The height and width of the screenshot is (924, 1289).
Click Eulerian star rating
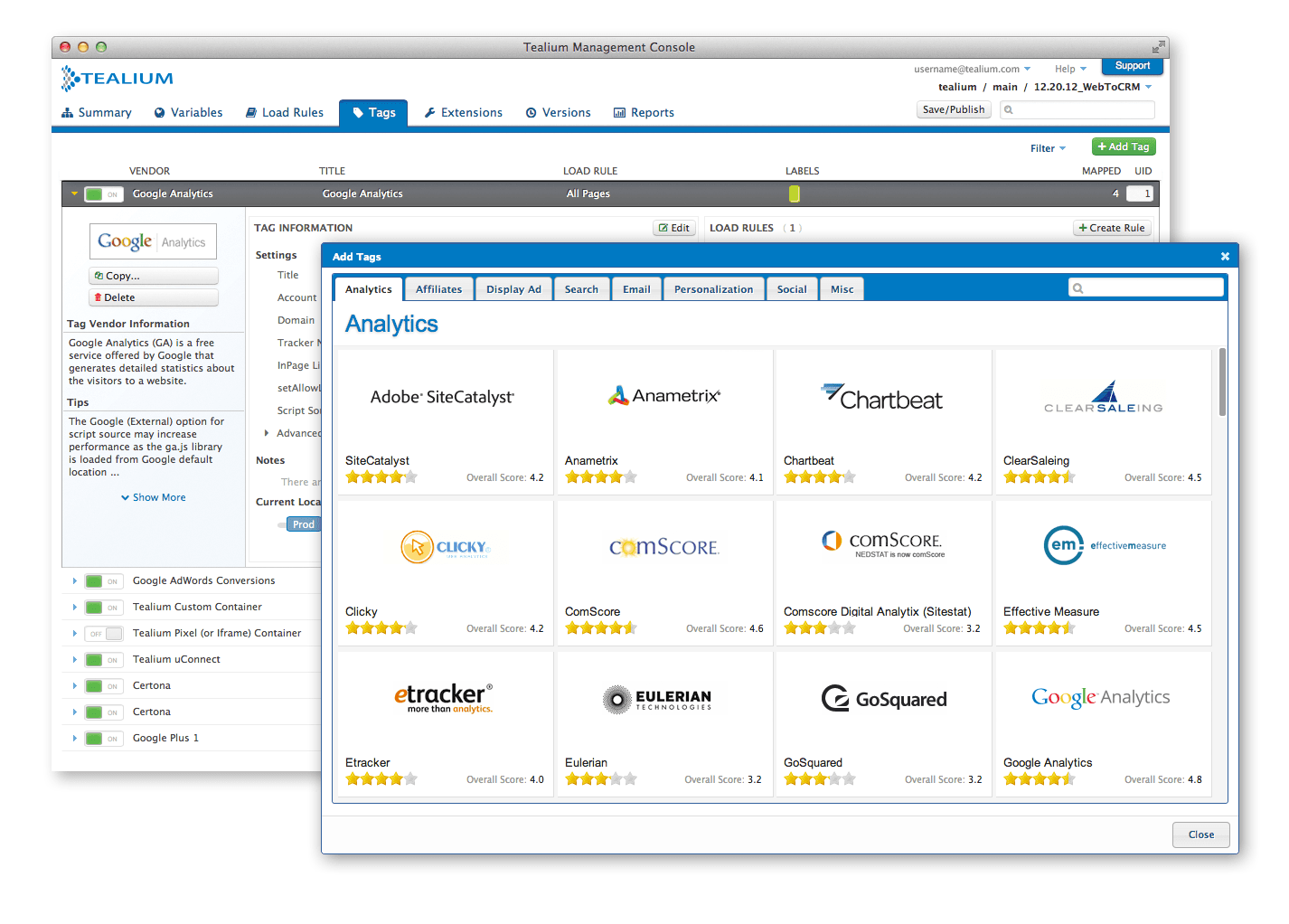[601, 779]
